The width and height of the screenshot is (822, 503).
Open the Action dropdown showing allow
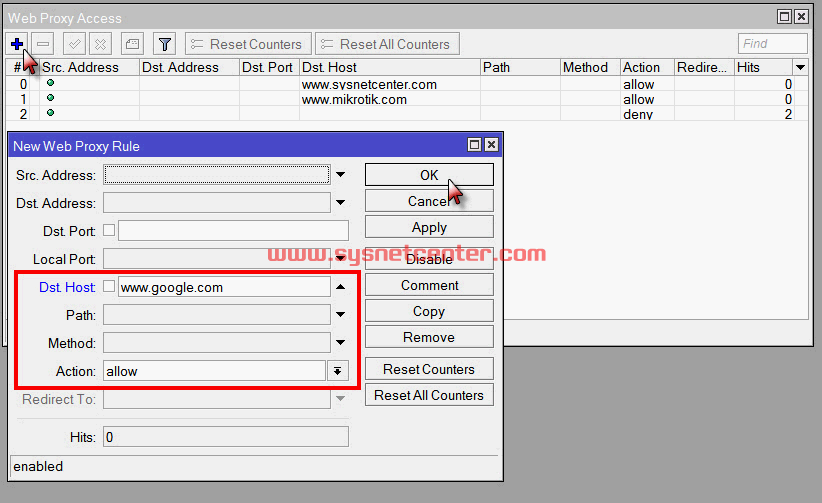[x=214, y=371]
